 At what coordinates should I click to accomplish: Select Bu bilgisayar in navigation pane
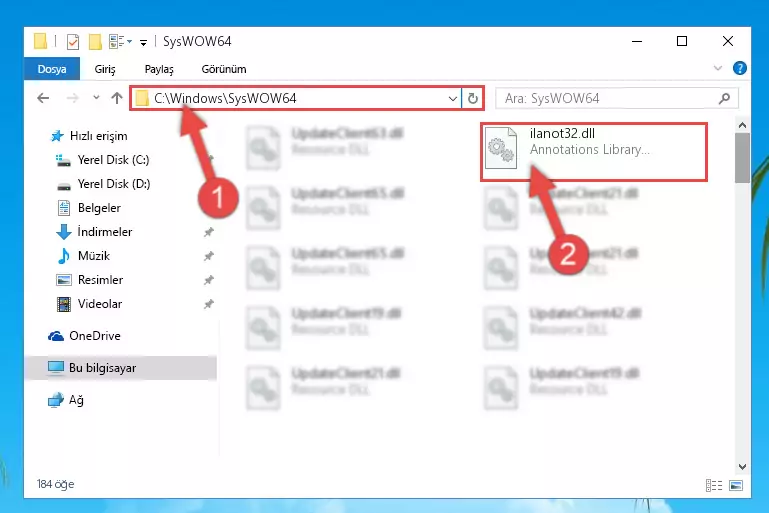pyautogui.click(x=120, y=368)
